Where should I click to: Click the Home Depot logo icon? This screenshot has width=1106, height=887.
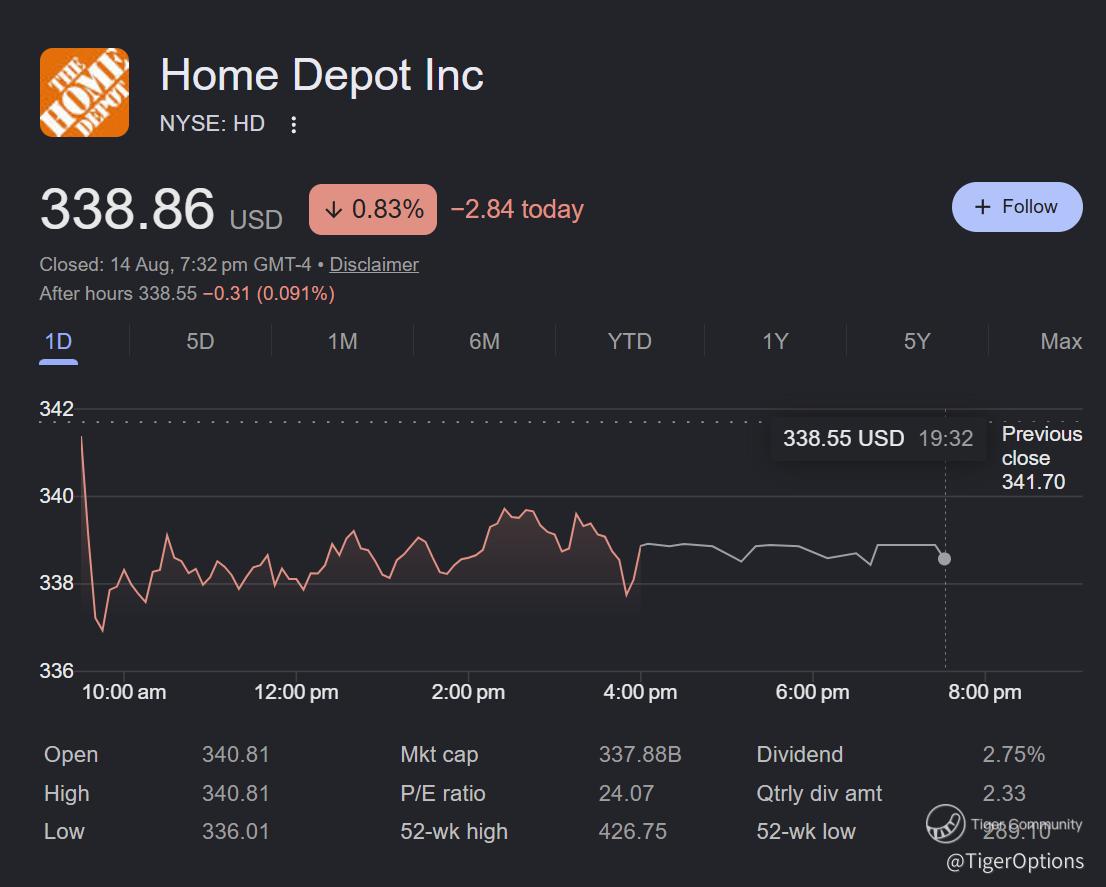coord(84,92)
